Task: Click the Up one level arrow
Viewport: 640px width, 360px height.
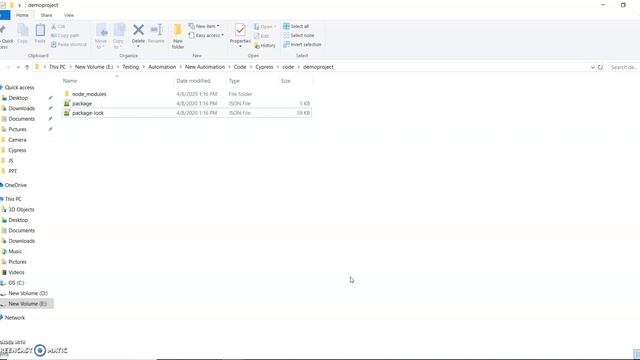Action: [27, 67]
